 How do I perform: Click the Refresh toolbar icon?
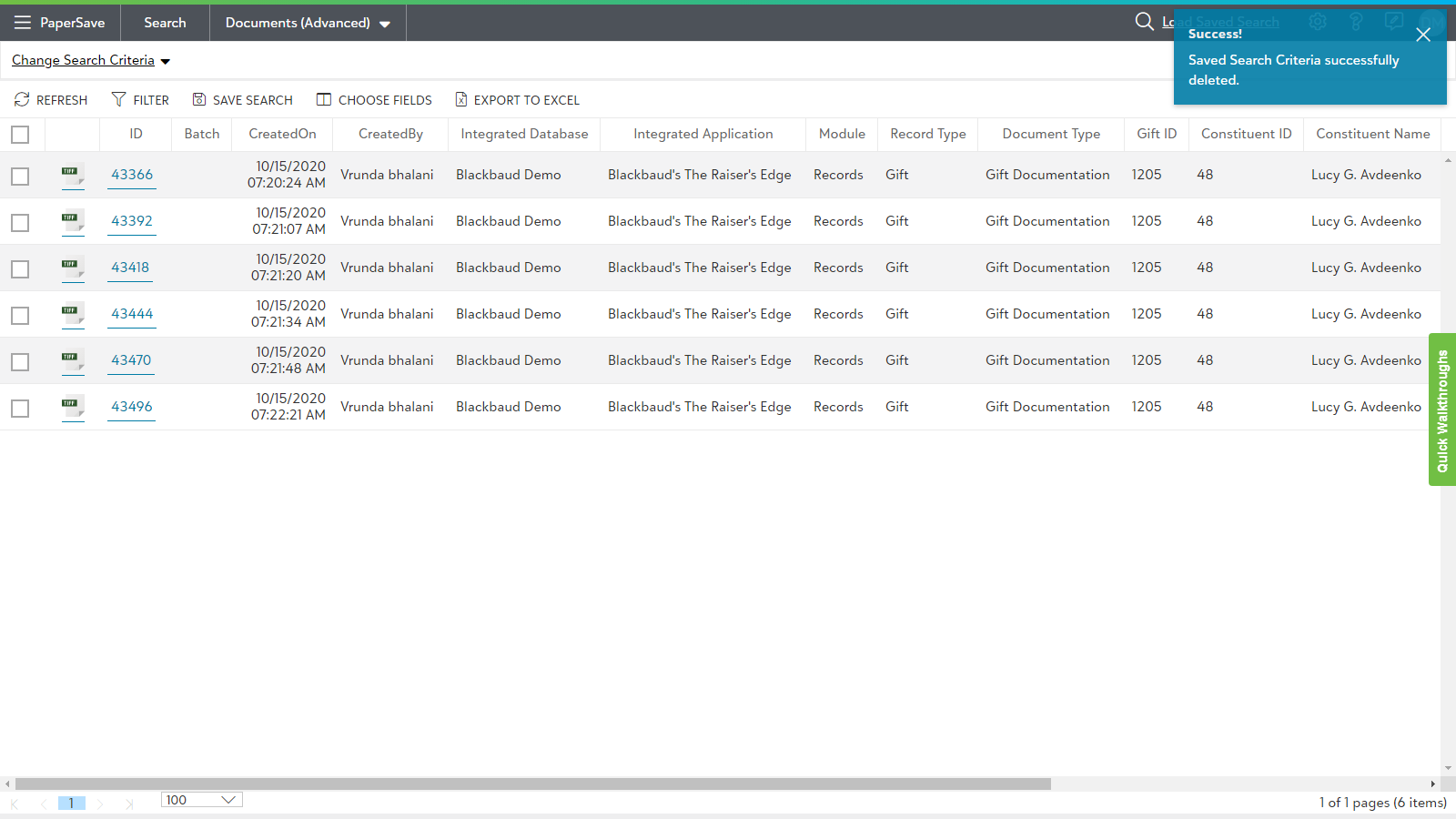(23, 100)
